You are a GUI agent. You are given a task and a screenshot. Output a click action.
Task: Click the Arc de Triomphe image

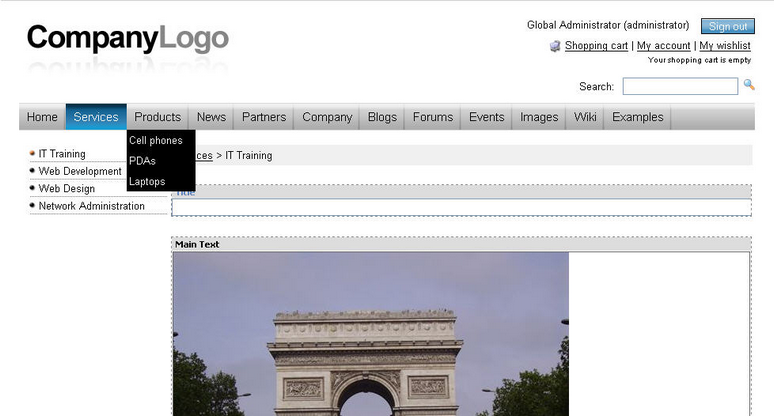pos(371,334)
